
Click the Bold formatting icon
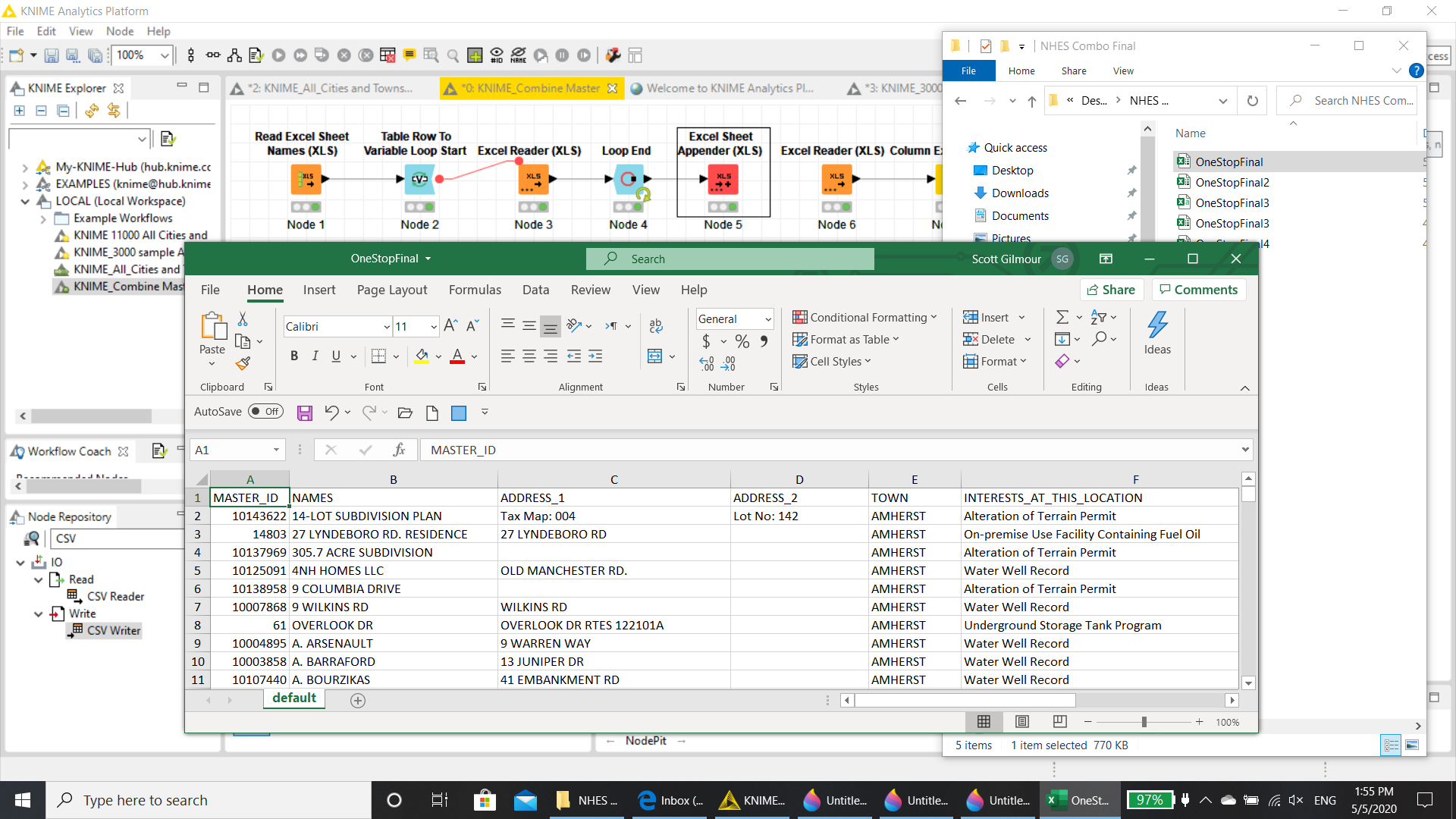[x=294, y=356]
